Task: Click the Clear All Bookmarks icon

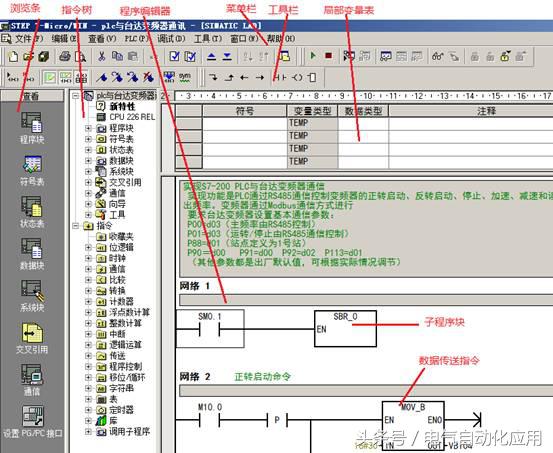Action: (x=149, y=77)
